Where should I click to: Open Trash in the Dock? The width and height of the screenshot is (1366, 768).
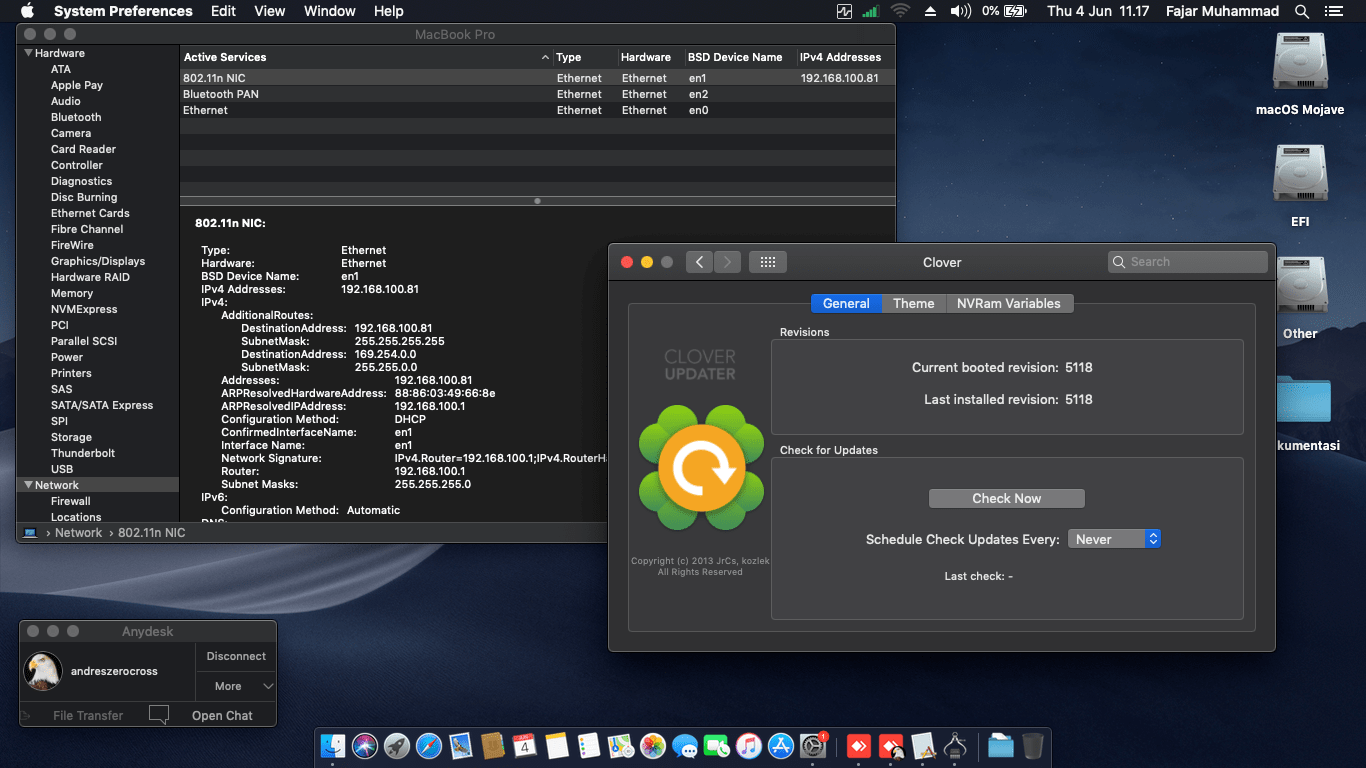point(1033,746)
